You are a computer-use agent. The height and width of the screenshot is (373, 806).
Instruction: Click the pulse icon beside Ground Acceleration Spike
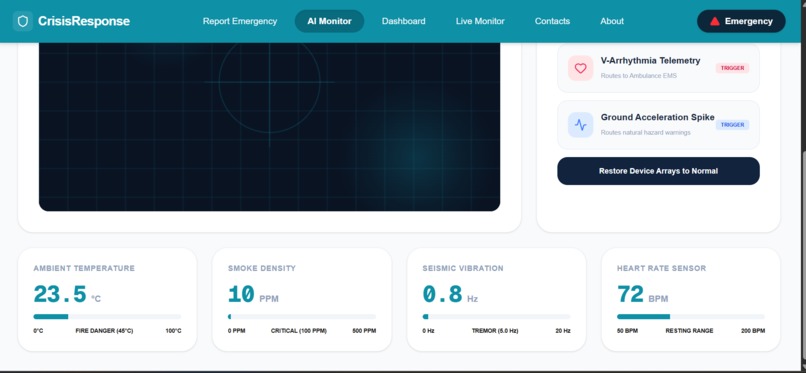[x=580, y=125]
